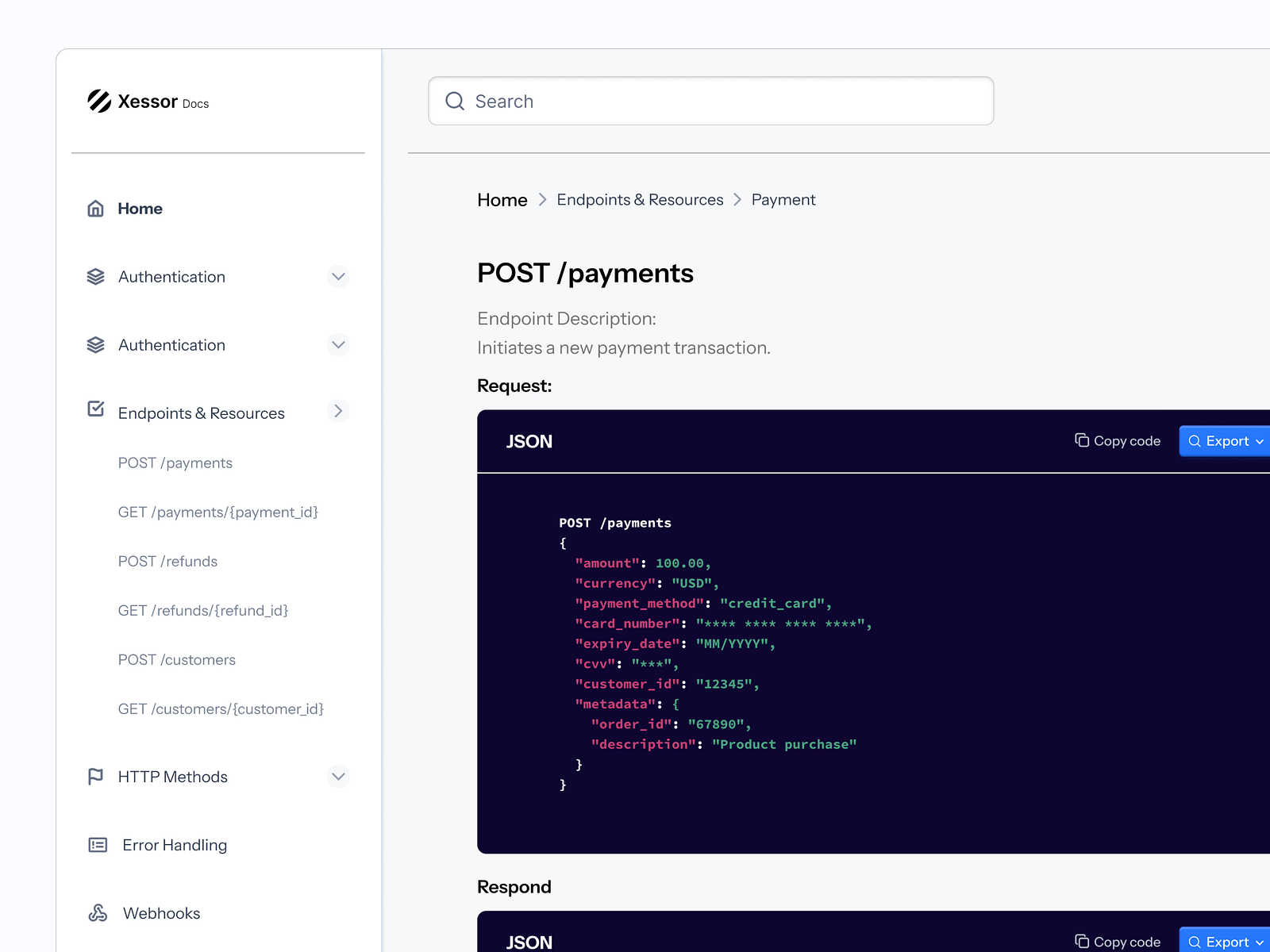Open the Export dropdown in Request block

click(1226, 441)
